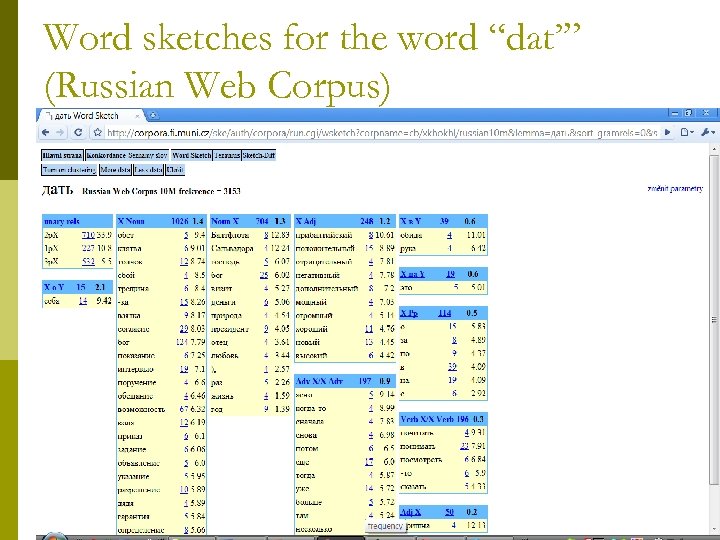Viewport: 720px width, 540px height.
Task: Click into the corpora.fi.muni.cz address bar
Action: point(381,133)
